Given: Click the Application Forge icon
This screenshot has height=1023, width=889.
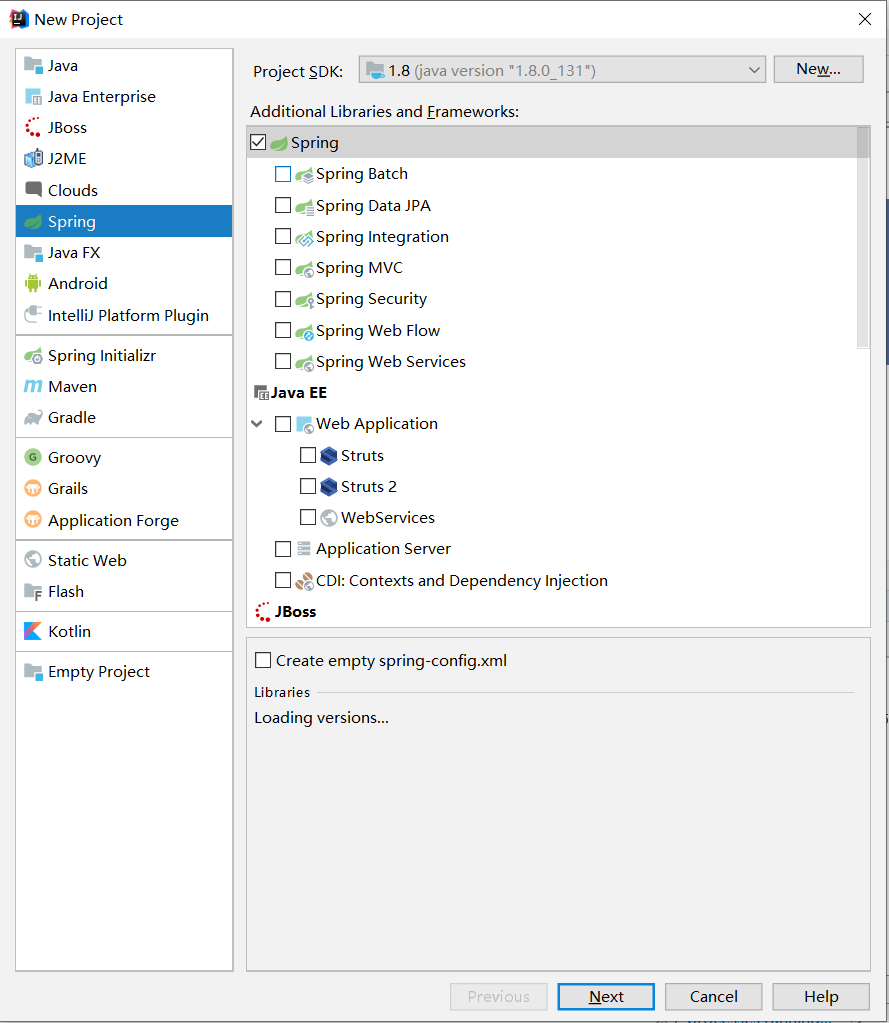Looking at the screenshot, I should coord(33,520).
